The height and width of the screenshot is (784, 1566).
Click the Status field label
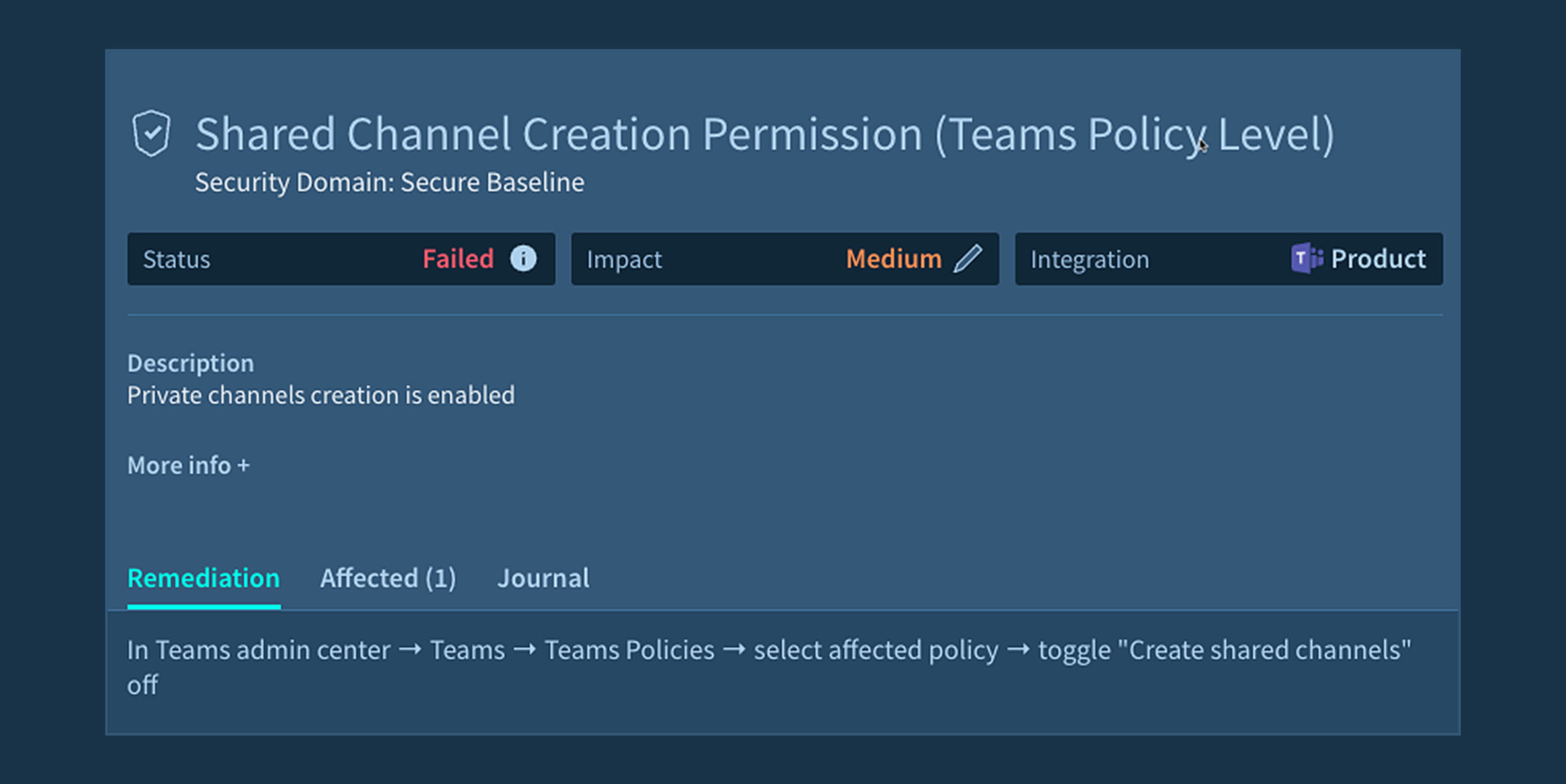click(x=177, y=259)
